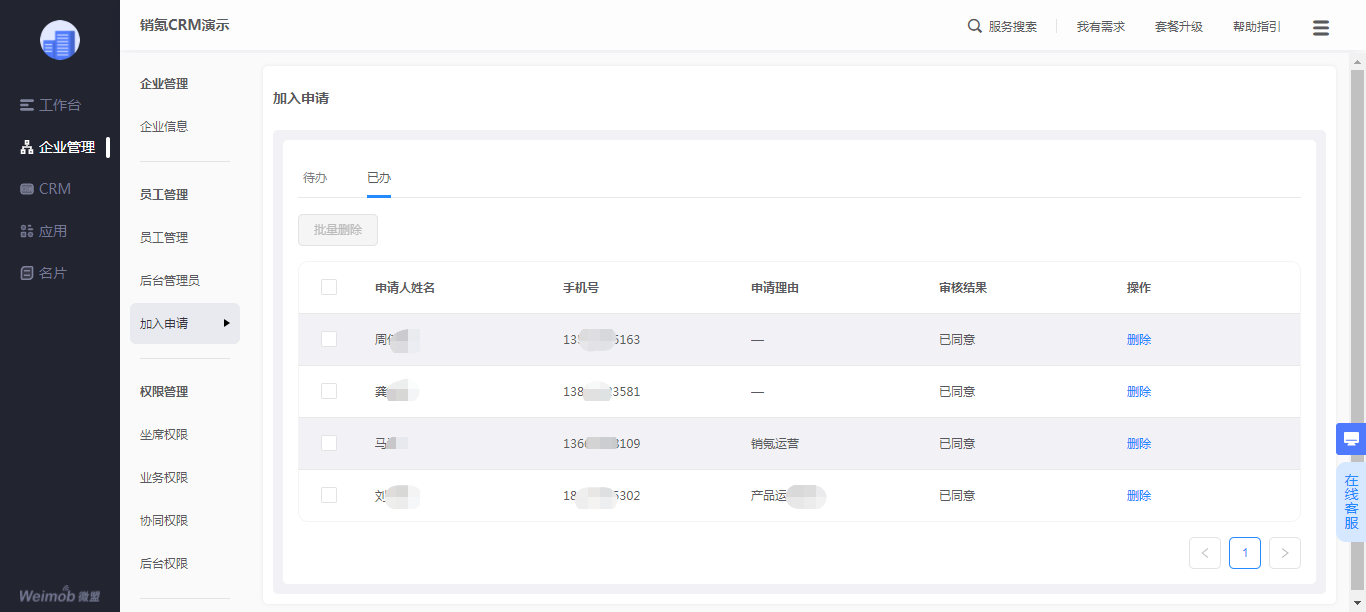Click page number 1
The height and width of the screenshot is (612, 1366).
coord(1245,553)
